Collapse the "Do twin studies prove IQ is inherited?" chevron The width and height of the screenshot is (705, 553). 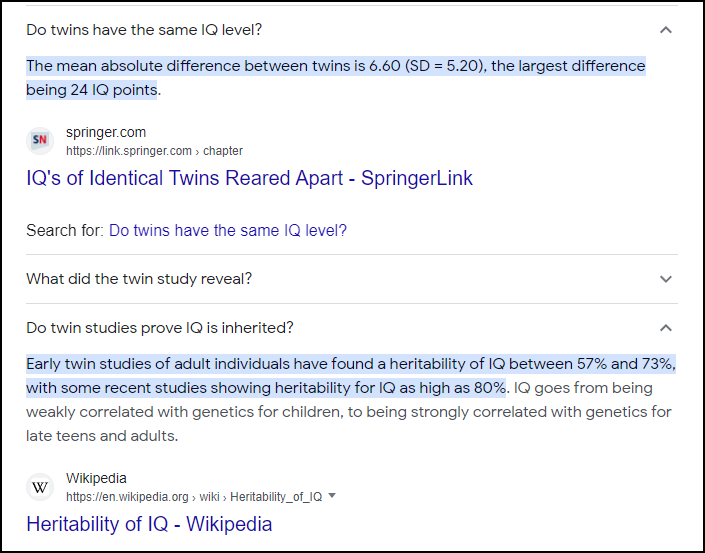(666, 328)
